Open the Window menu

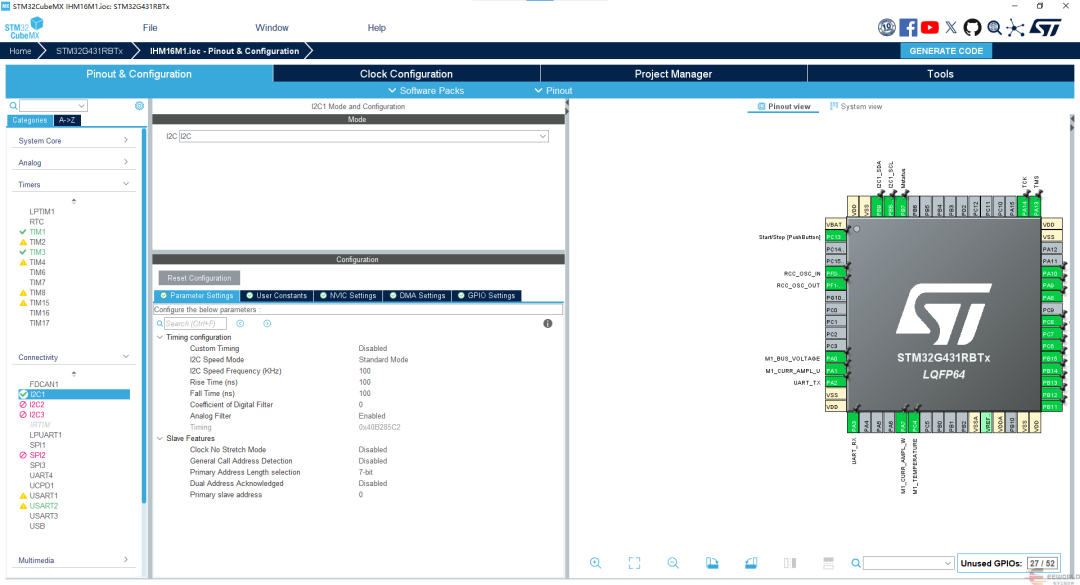pos(272,28)
